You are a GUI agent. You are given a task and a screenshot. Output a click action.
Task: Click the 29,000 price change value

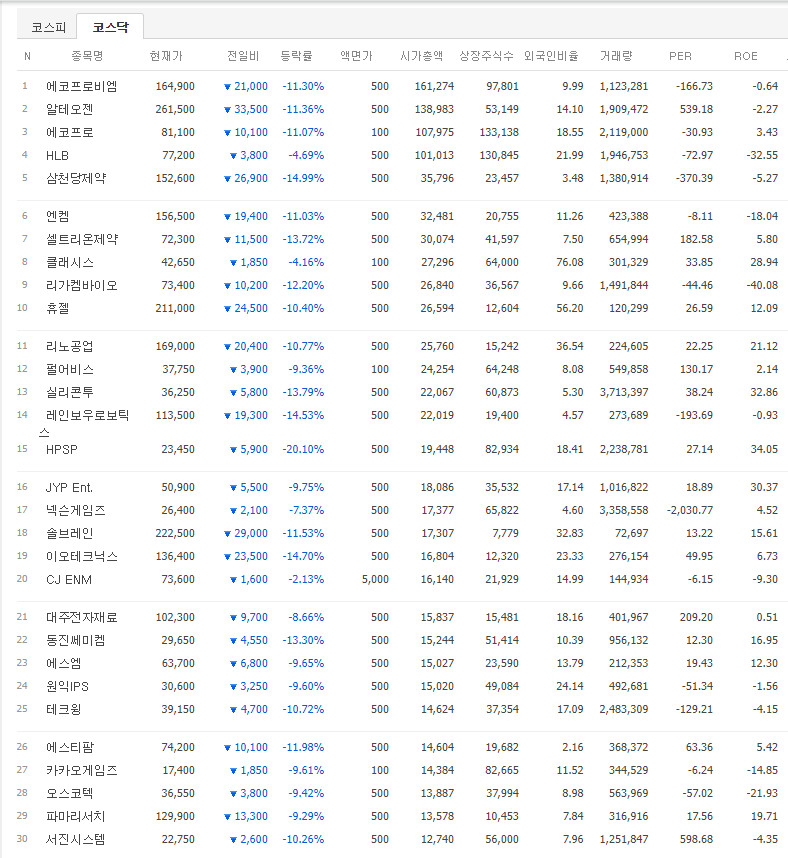pos(251,534)
